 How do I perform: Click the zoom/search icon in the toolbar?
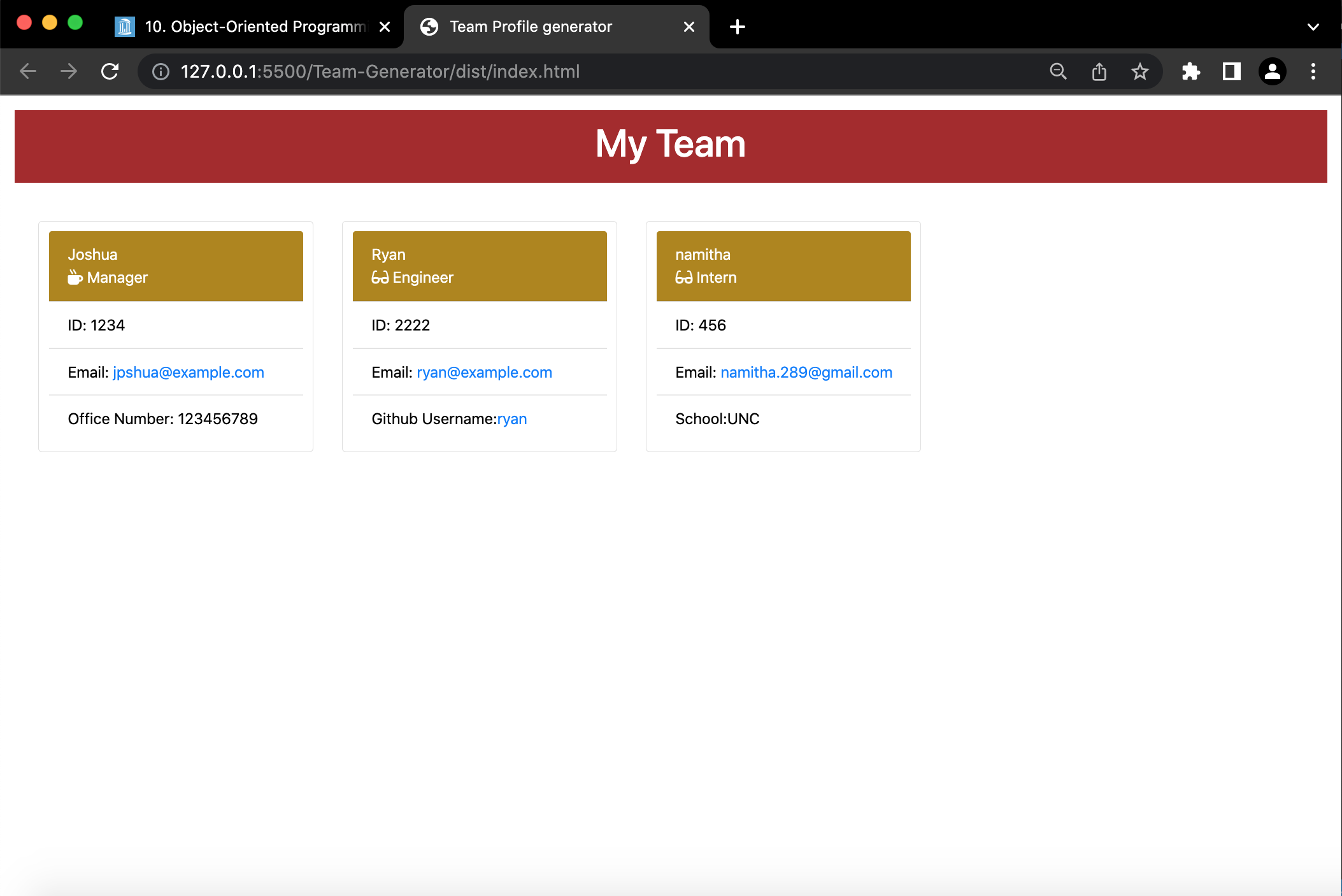[1057, 71]
